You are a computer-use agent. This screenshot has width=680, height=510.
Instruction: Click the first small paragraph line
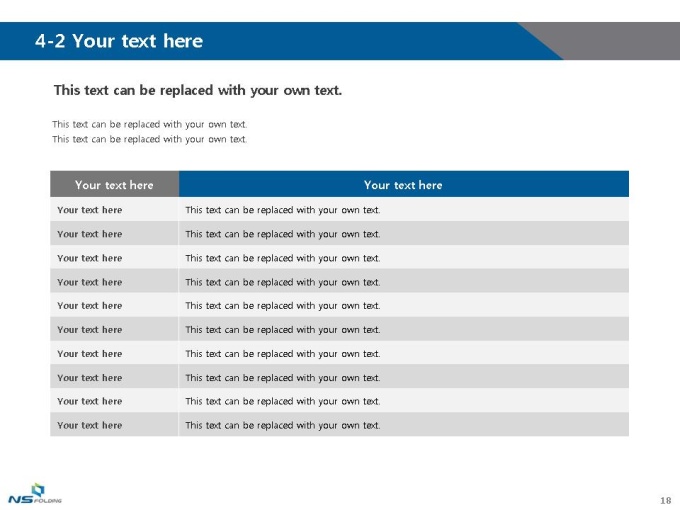[x=150, y=124]
